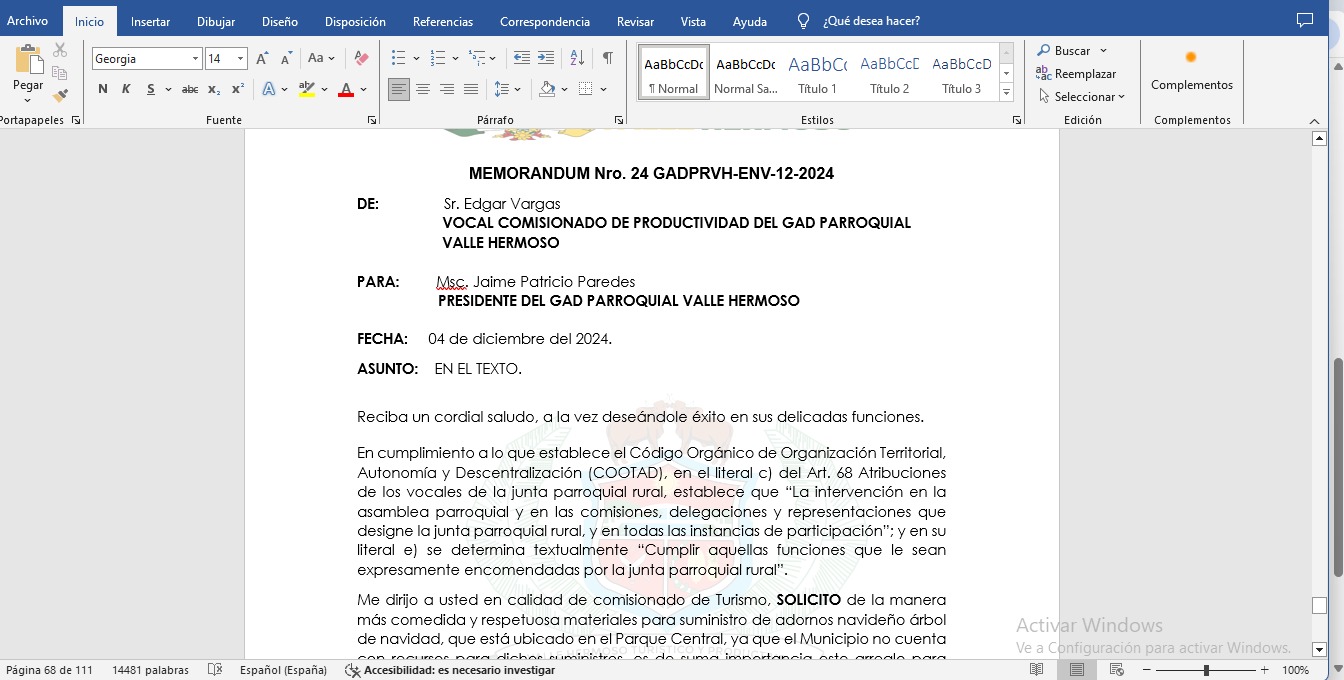
Task: Click the Reemplazar button
Action: click(1076, 74)
